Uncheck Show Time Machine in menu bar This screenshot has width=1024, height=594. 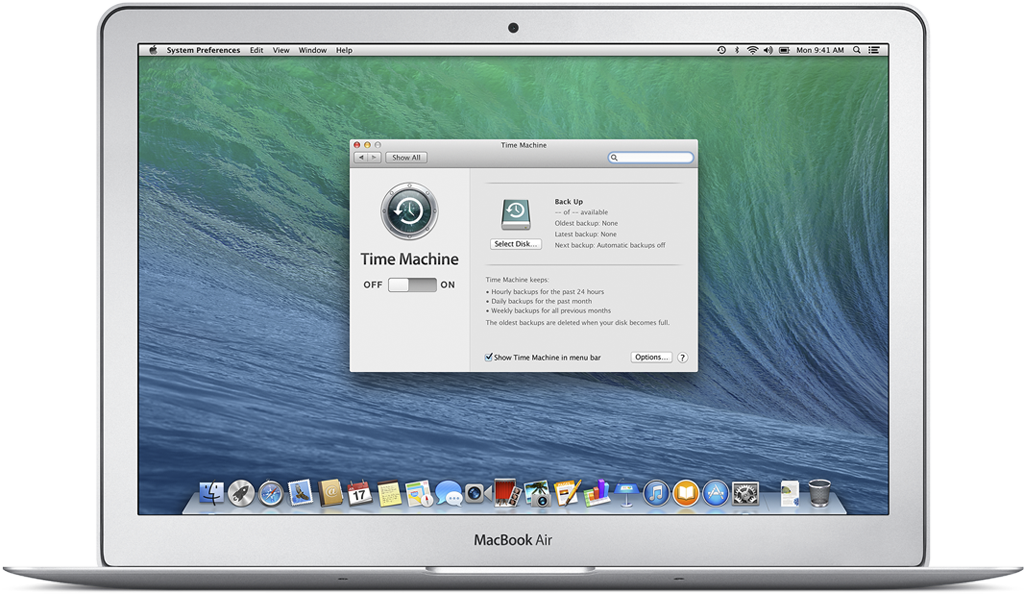coord(488,357)
